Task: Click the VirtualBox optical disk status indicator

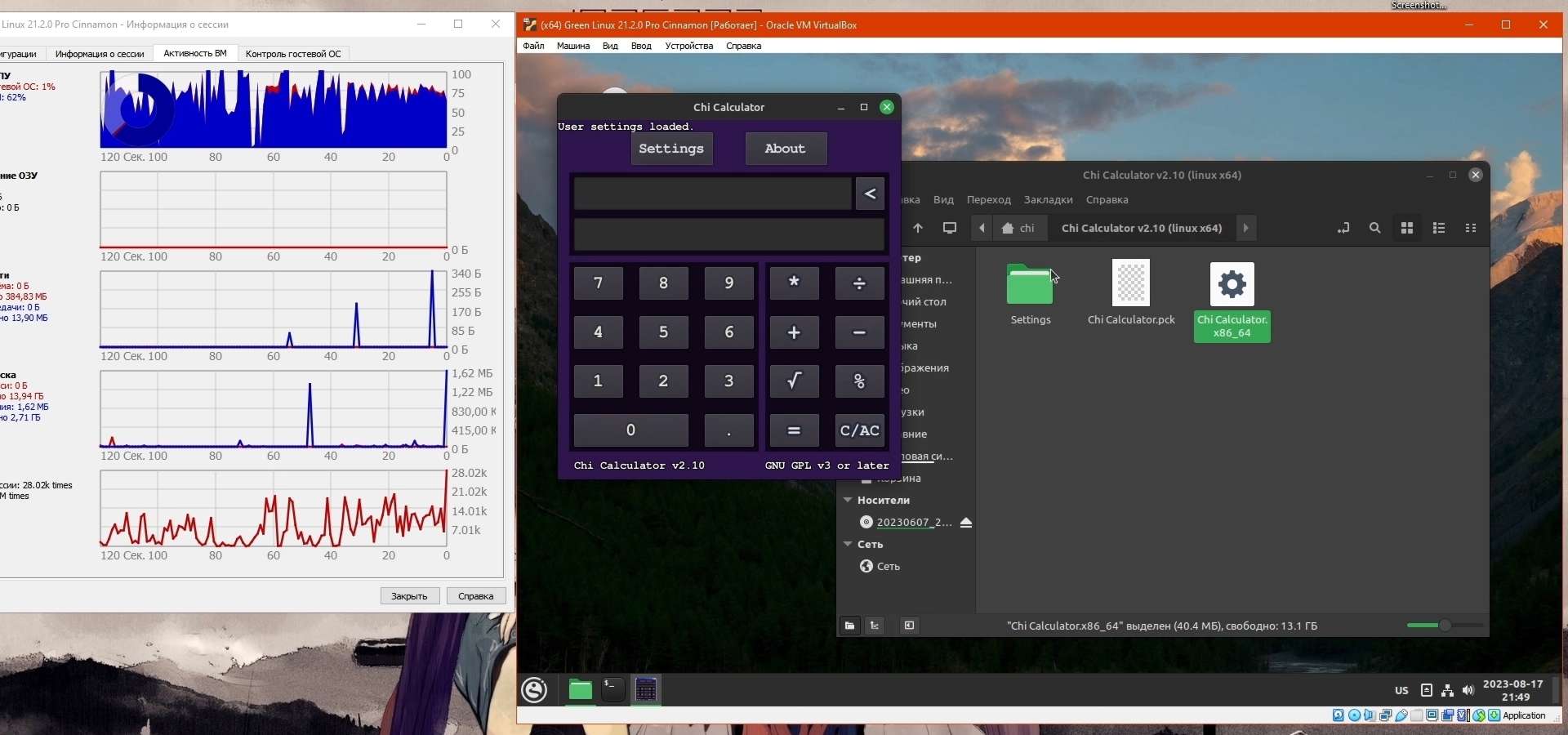Action: (1354, 715)
